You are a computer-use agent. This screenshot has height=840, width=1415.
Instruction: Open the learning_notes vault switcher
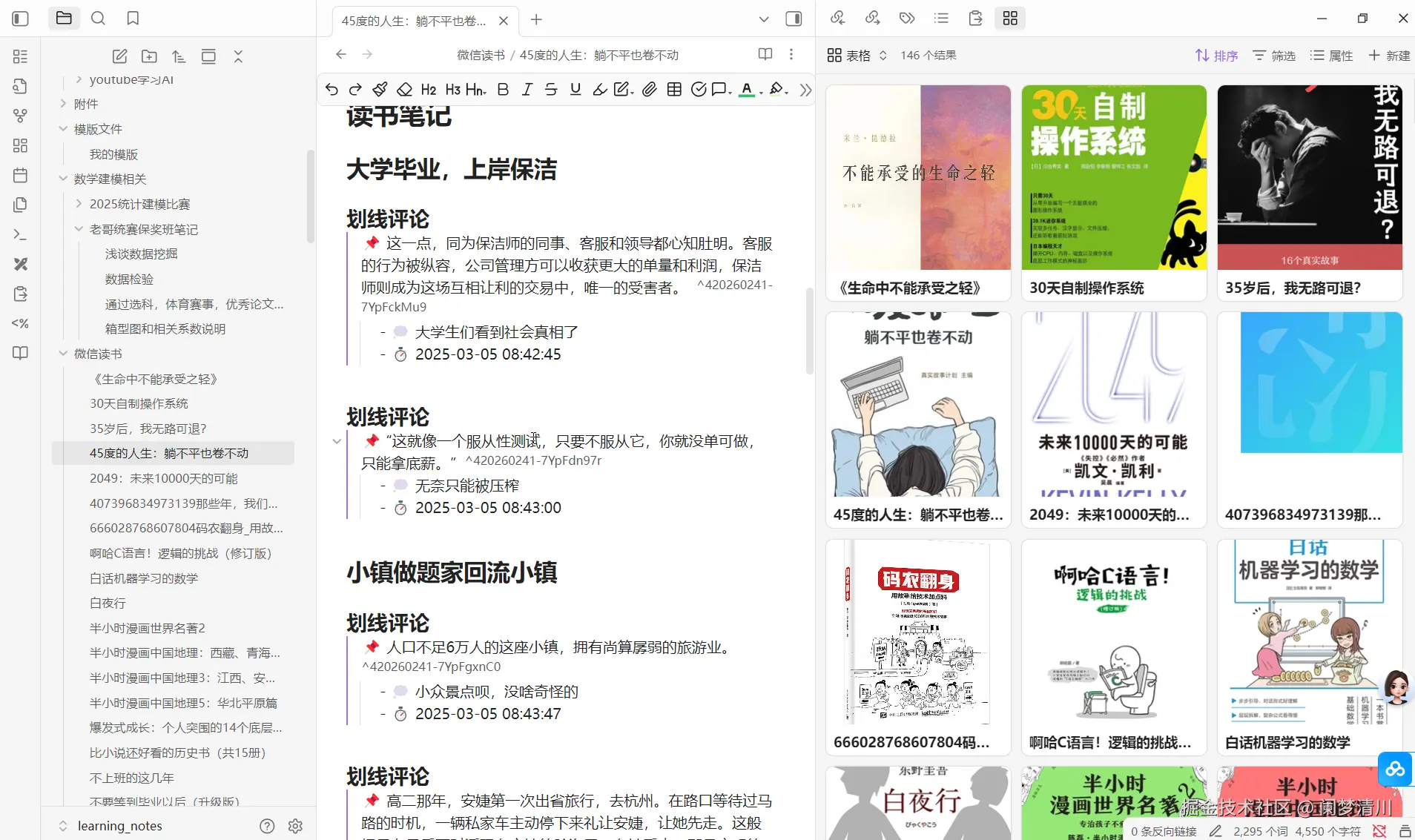(x=110, y=826)
